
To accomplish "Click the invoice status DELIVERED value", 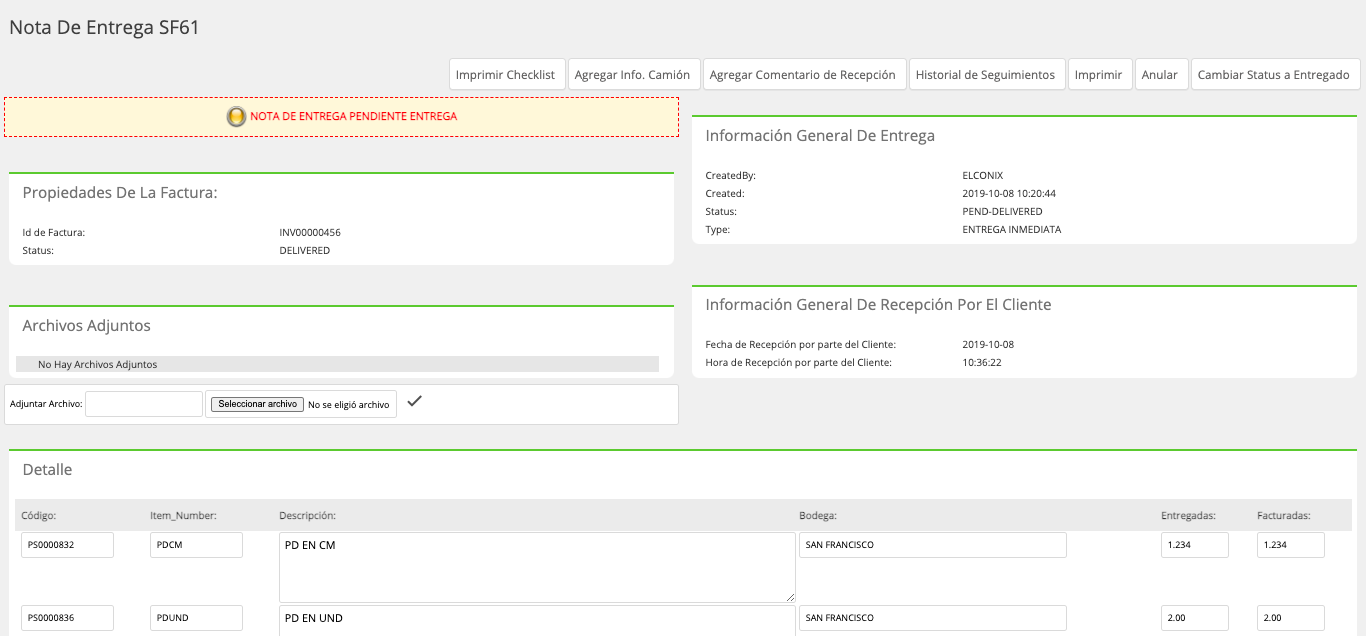I will tap(305, 251).
